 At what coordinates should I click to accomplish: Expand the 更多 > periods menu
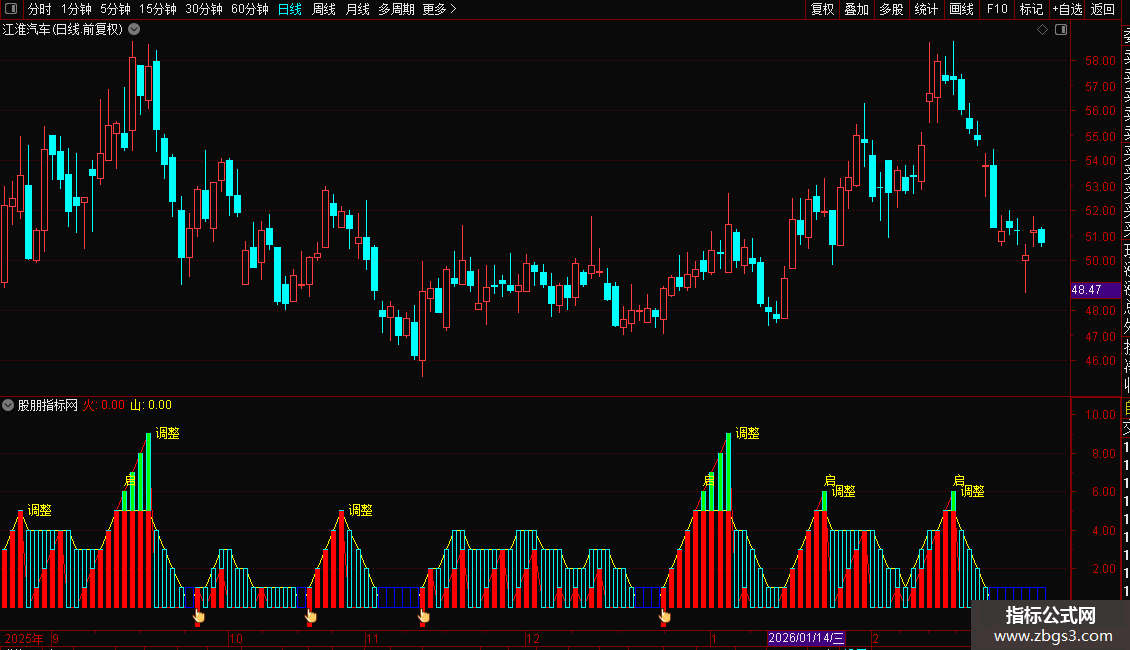440,9
